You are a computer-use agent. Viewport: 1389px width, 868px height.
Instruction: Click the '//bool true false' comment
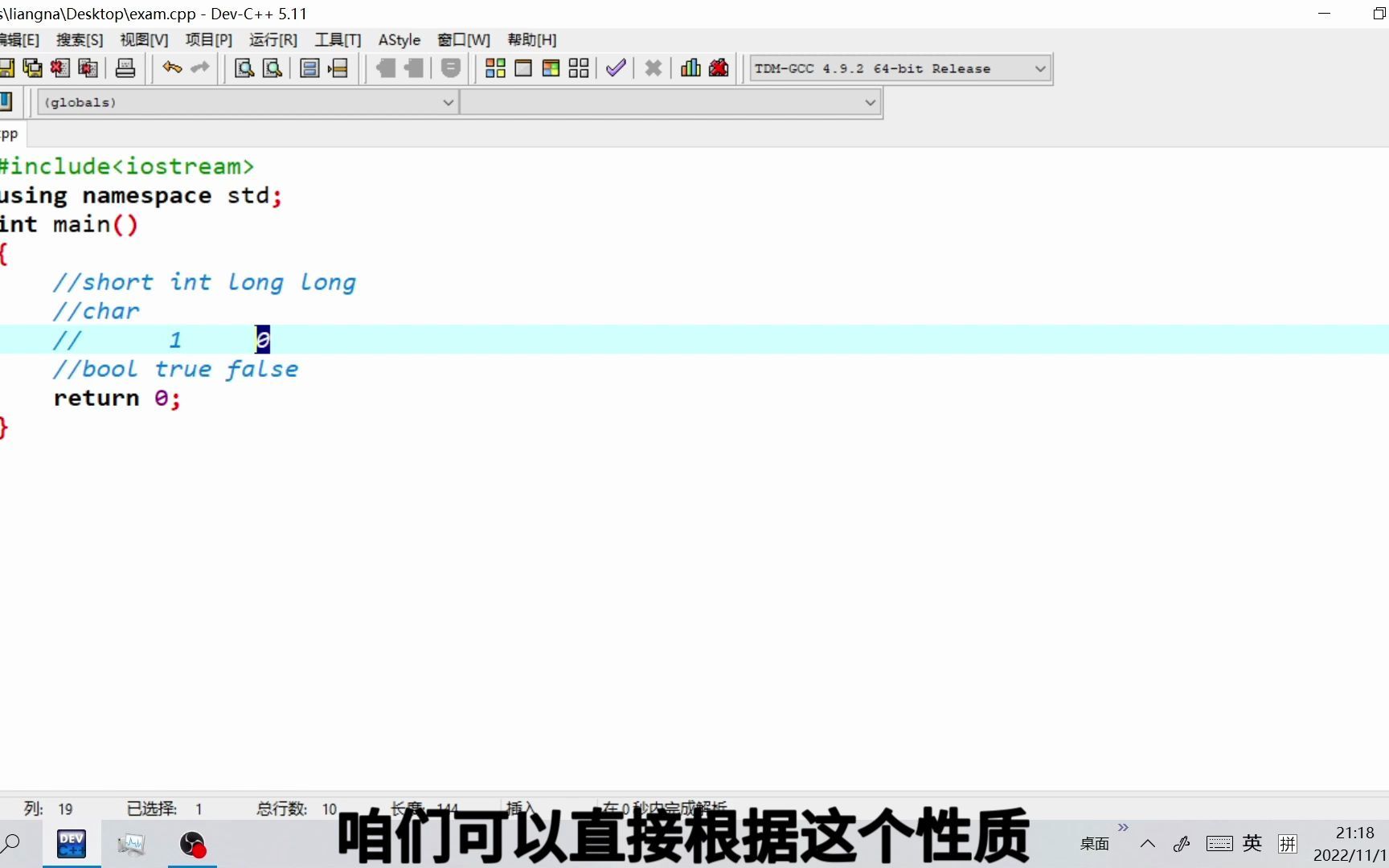(176, 369)
